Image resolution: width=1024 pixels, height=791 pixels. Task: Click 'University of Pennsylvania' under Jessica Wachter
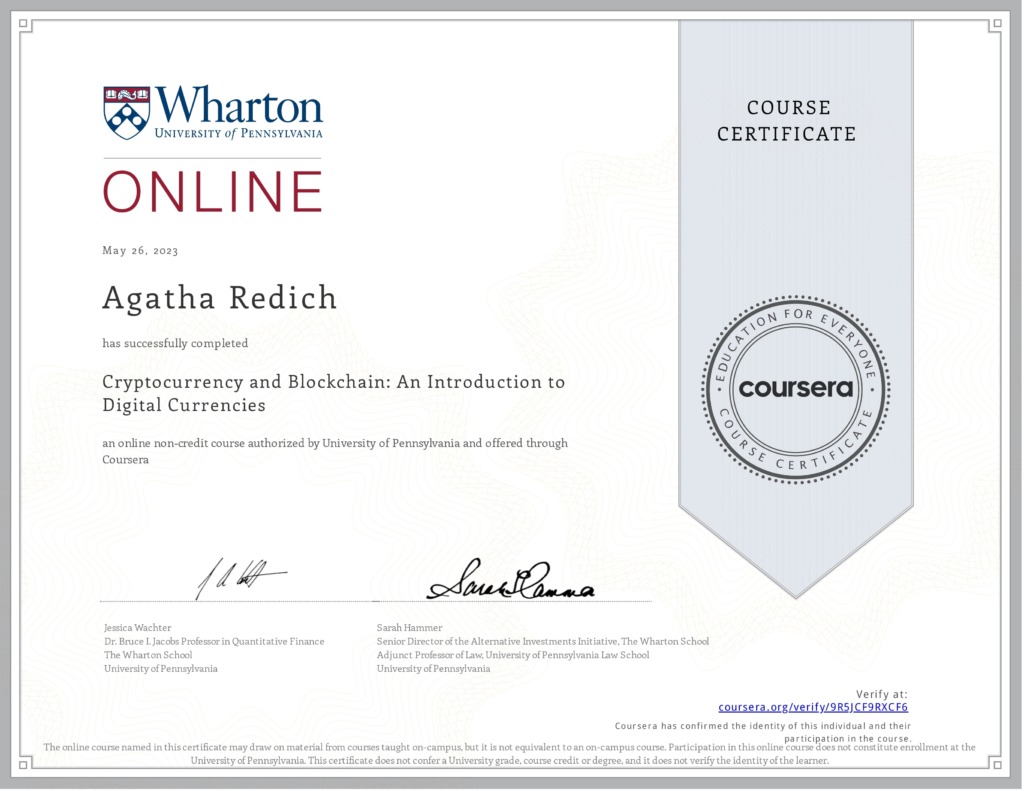(161, 669)
